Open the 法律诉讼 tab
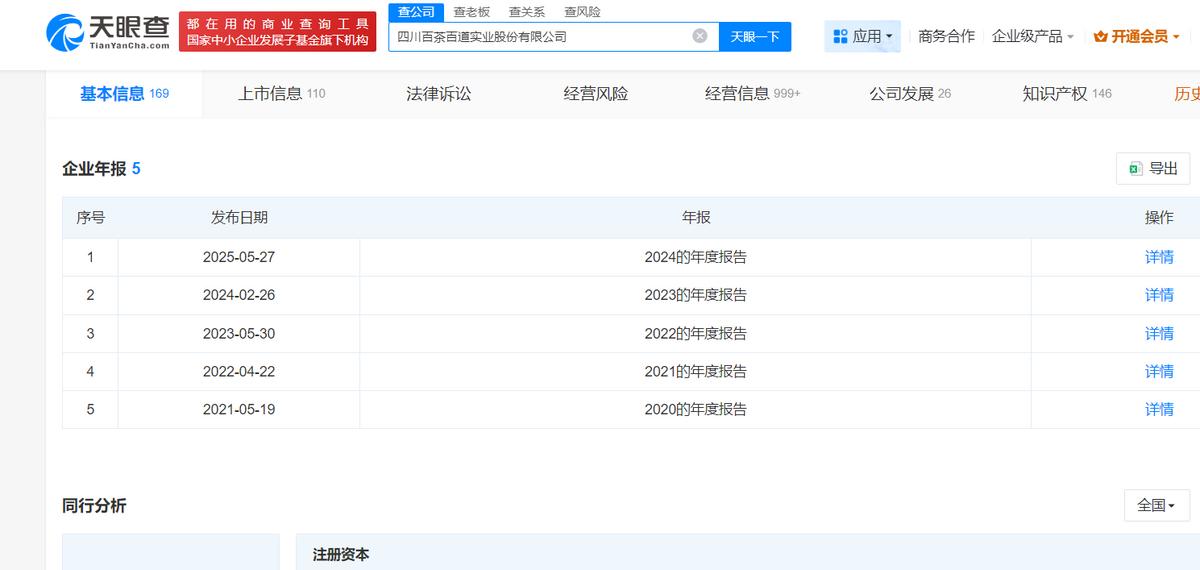 pyautogui.click(x=438, y=94)
